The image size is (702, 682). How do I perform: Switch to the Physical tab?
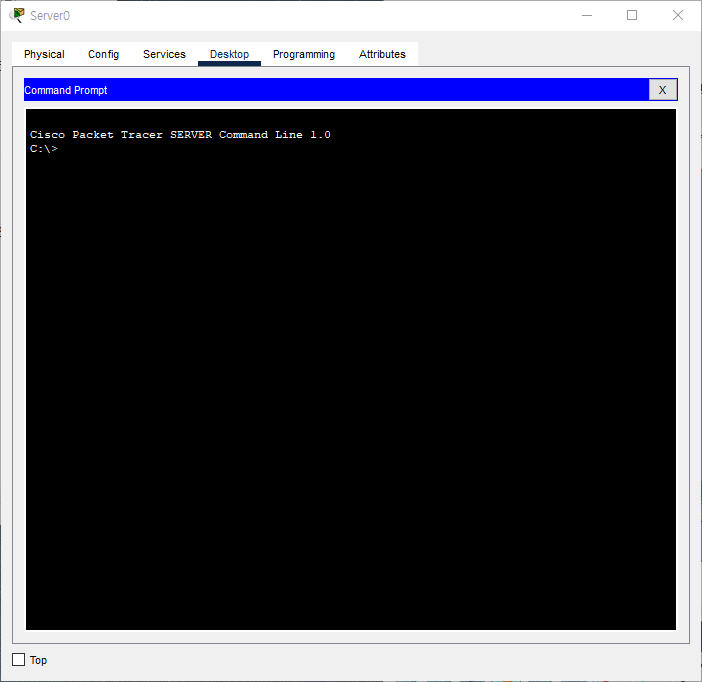(44, 54)
